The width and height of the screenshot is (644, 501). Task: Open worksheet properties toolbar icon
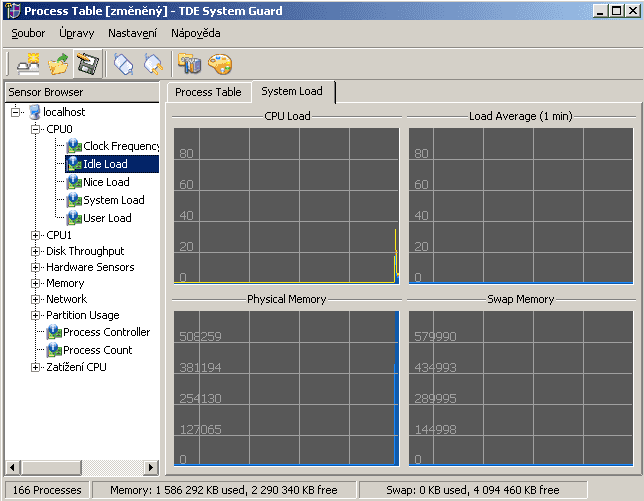tap(188, 64)
